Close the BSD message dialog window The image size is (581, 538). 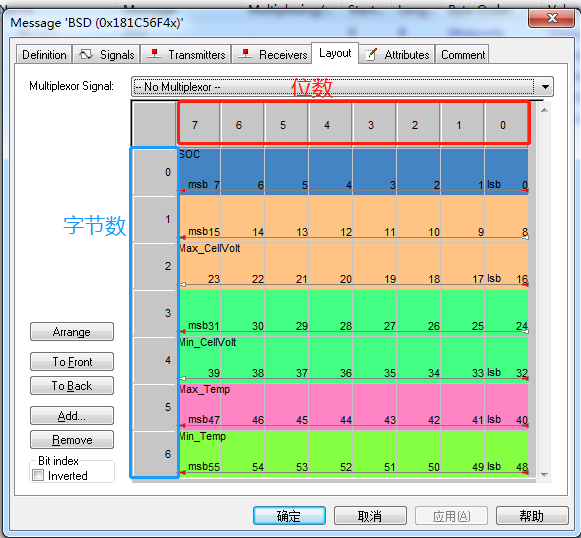point(552,19)
